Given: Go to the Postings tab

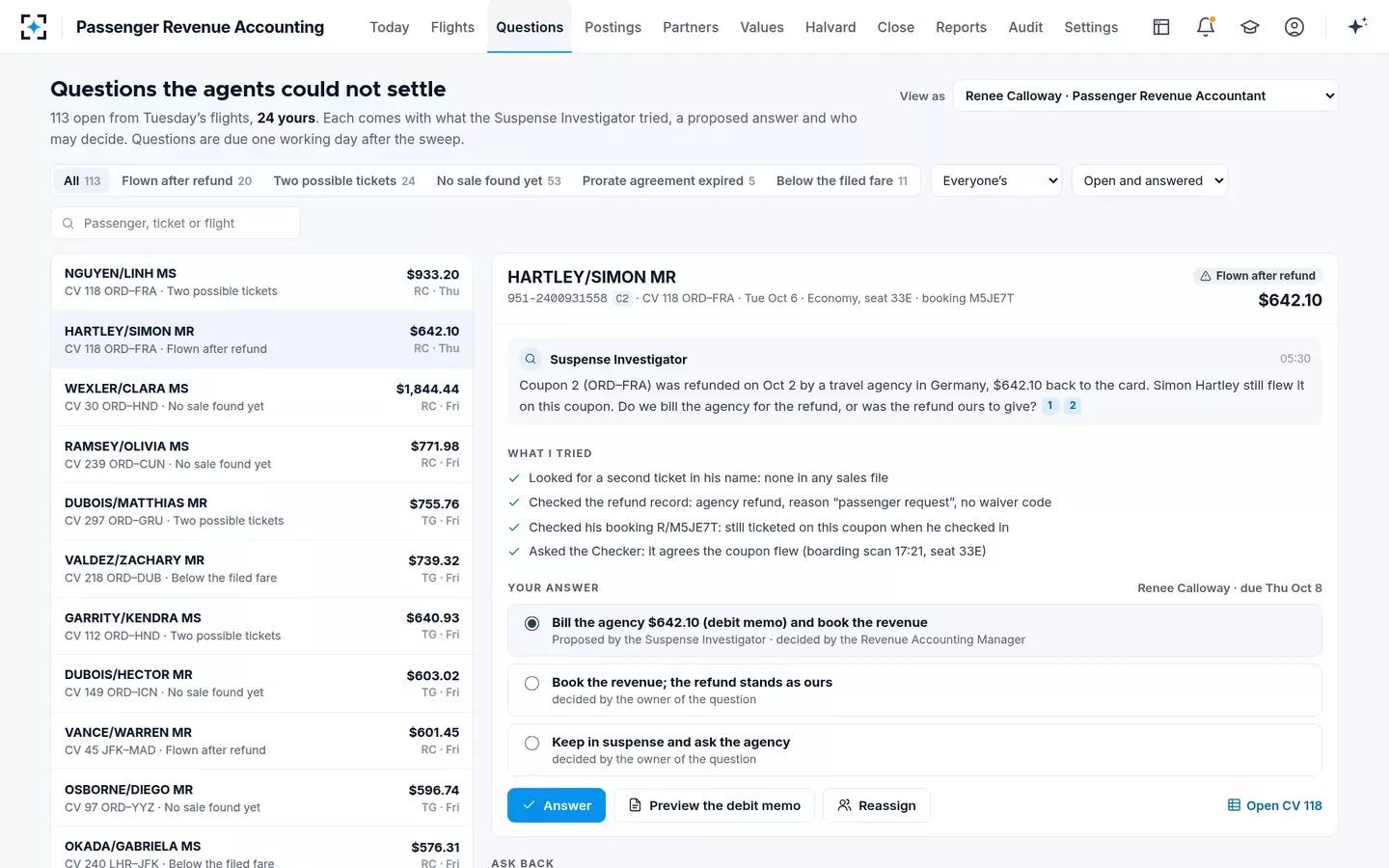Looking at the screenshot, I should click(613, 27).
